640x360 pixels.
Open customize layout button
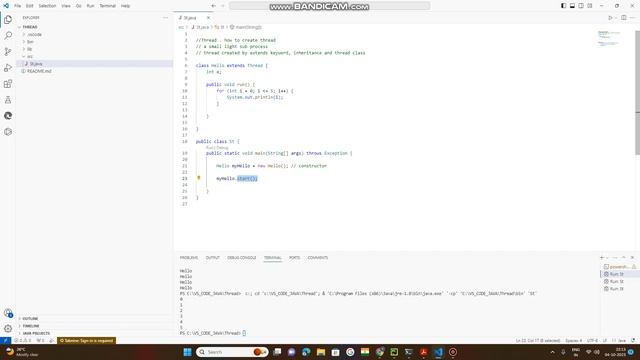[590, 6]
